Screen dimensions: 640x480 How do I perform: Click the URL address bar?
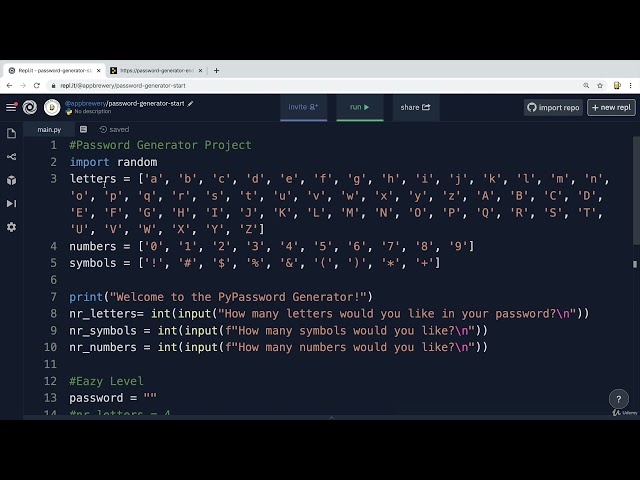tap(314, 86)
